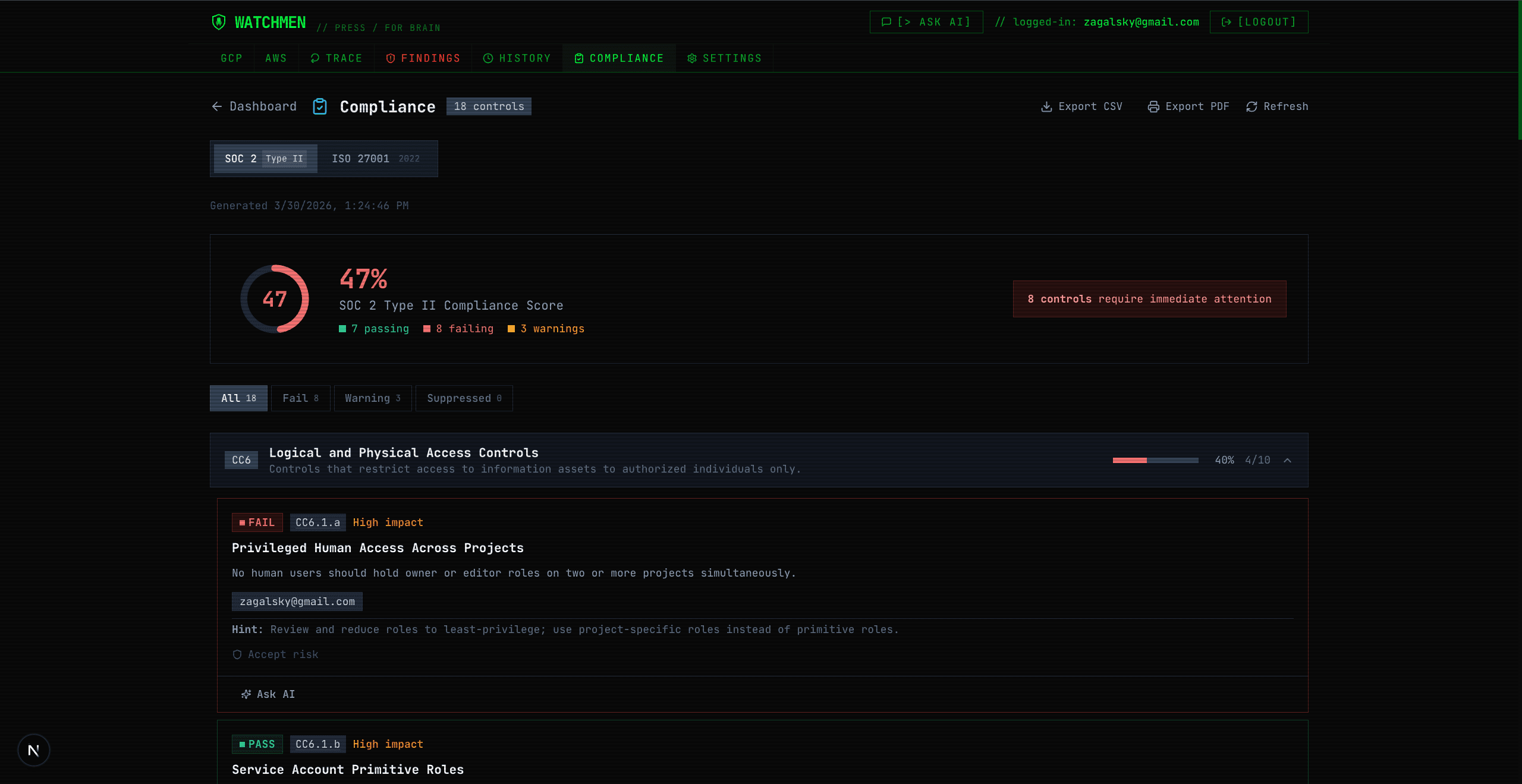Open the Findings tab

click(423, 58)
